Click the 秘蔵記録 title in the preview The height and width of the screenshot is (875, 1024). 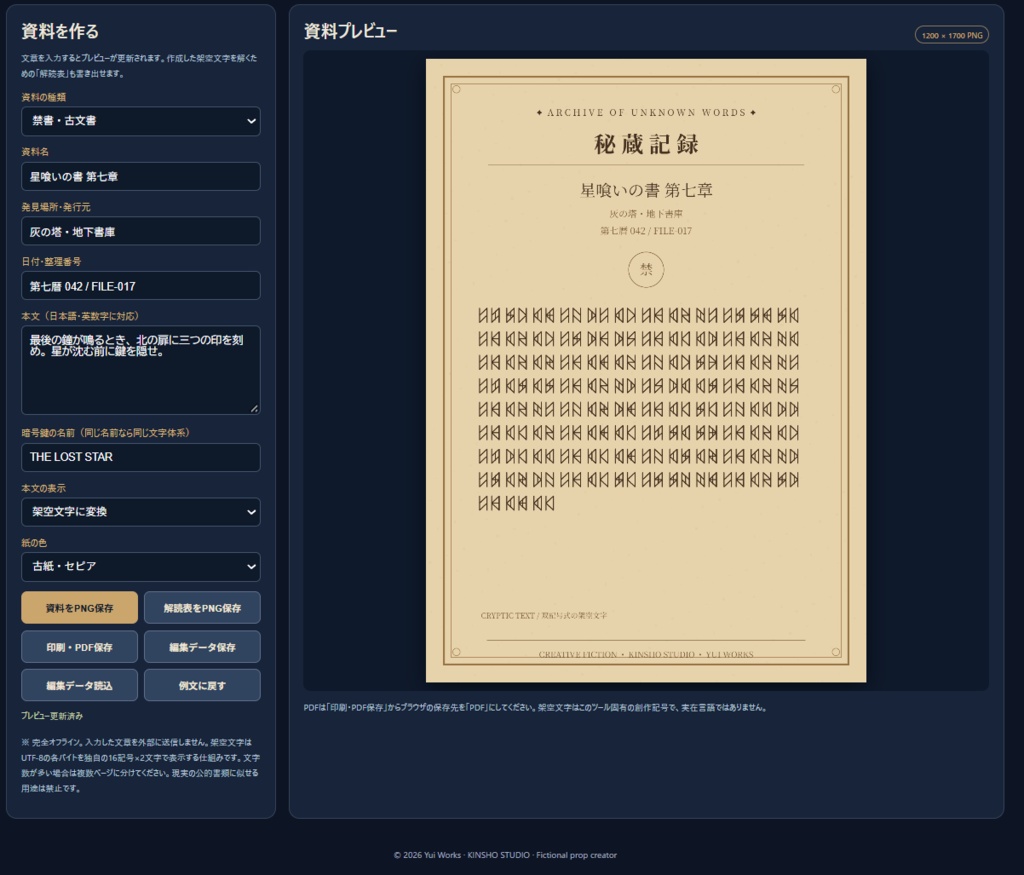pyautogui.click(x=646, y=144)
